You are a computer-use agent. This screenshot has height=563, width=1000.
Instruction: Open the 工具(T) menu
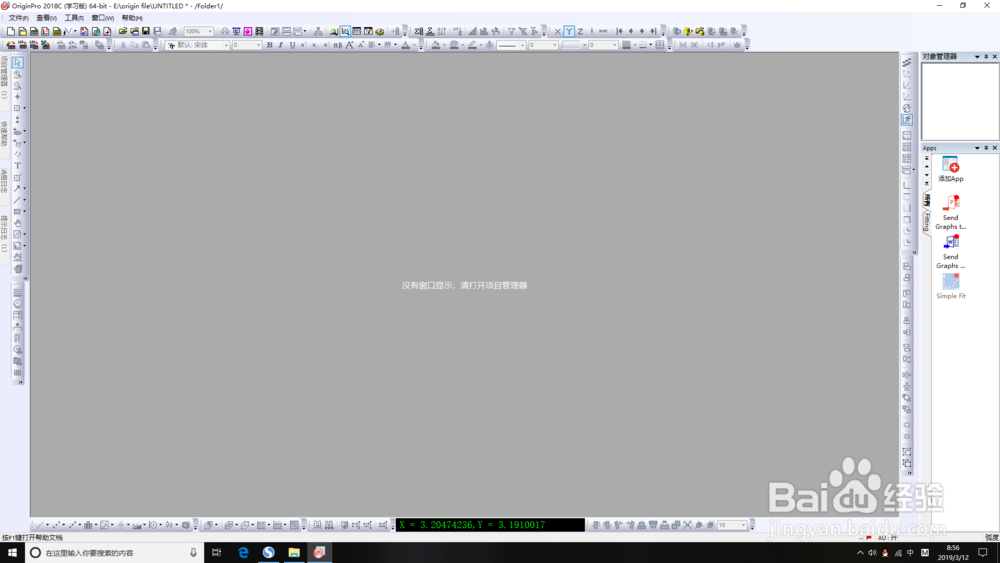pos(74,18)
